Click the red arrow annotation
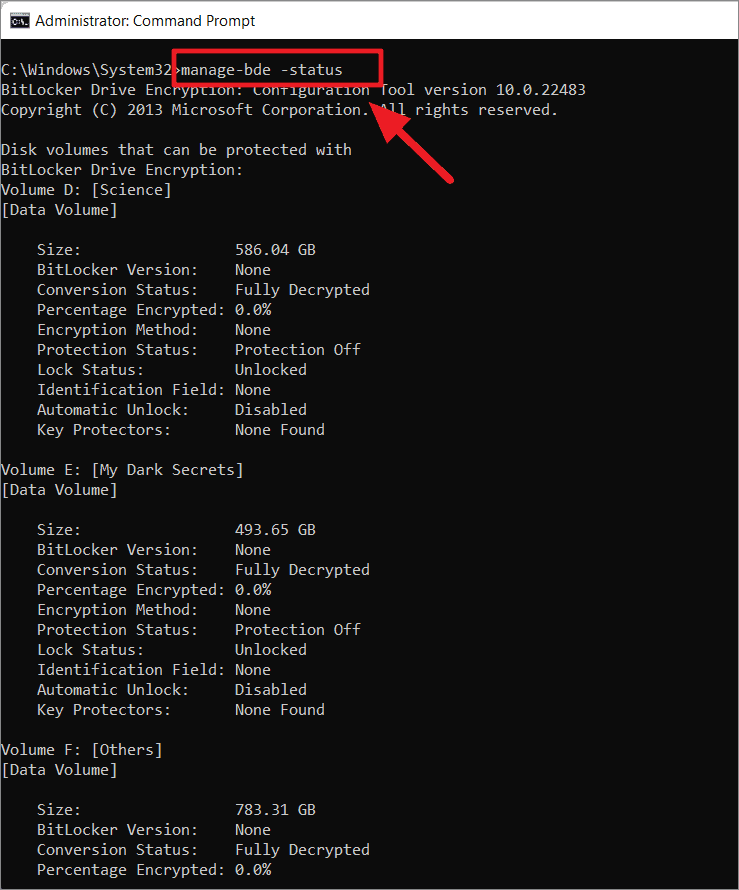This screenshot has height=890, width=739. coord(412,142)
